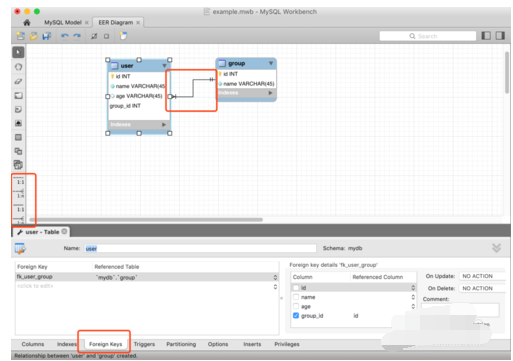
Task: Open the Options tab
Action: pos(218,344)
